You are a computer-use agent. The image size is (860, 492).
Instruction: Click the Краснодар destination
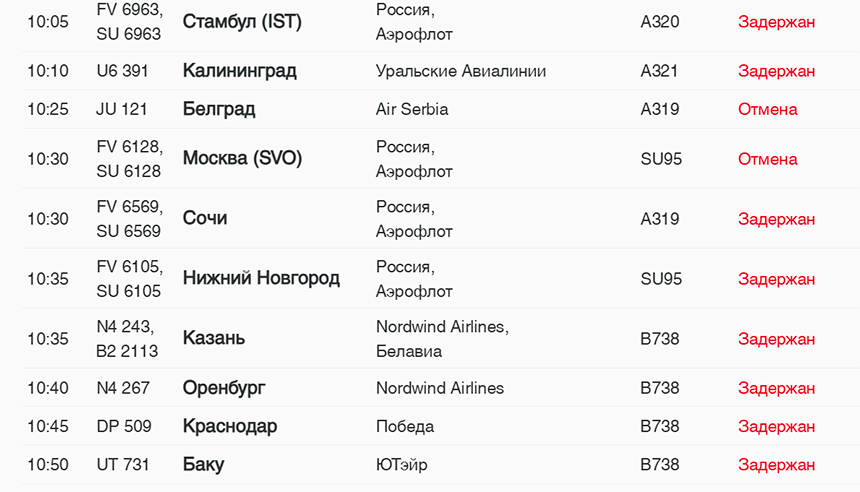pyautogui.click(x=230, y=426)
